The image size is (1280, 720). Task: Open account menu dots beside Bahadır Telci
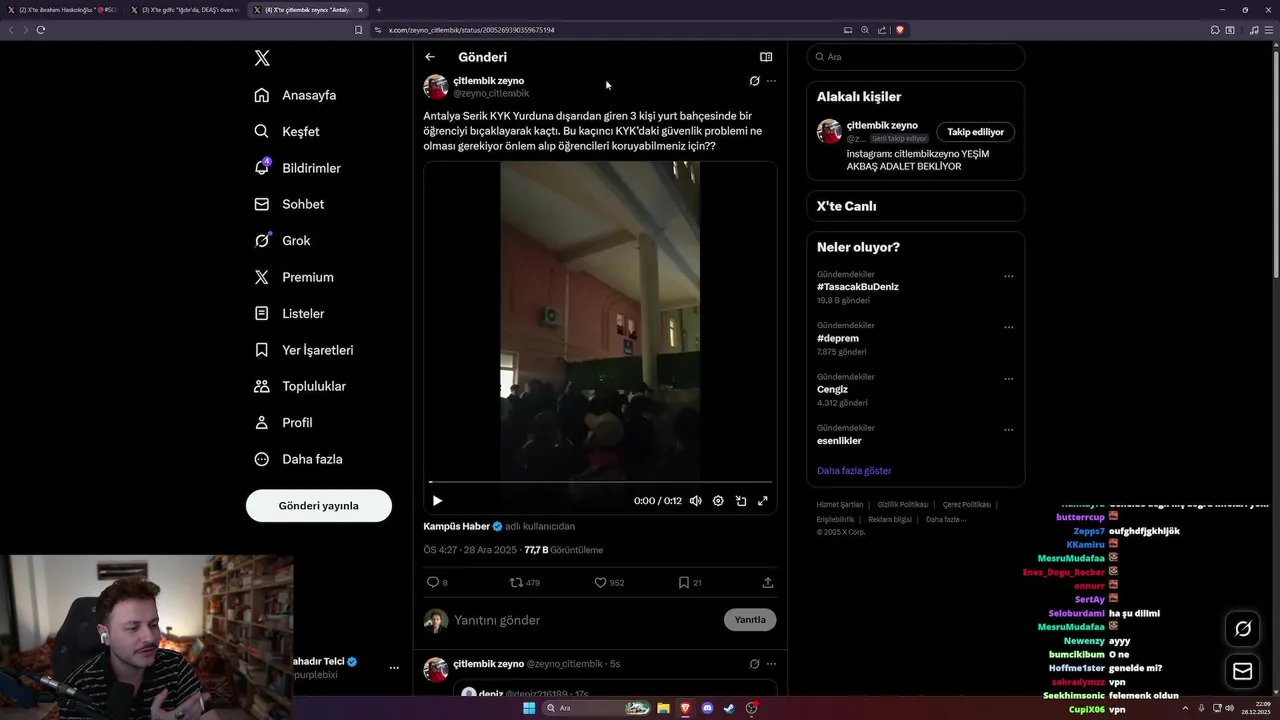click(394, 668)
